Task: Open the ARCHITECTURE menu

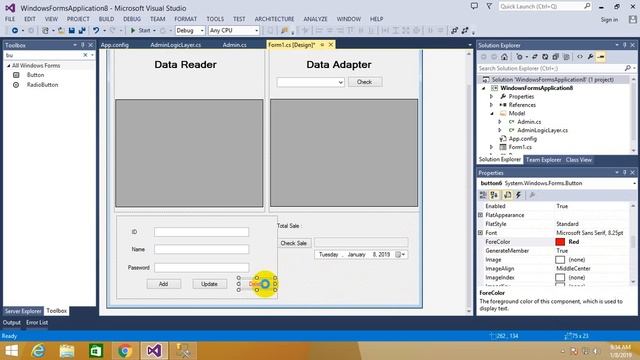Action: click(x=274, y=19)
